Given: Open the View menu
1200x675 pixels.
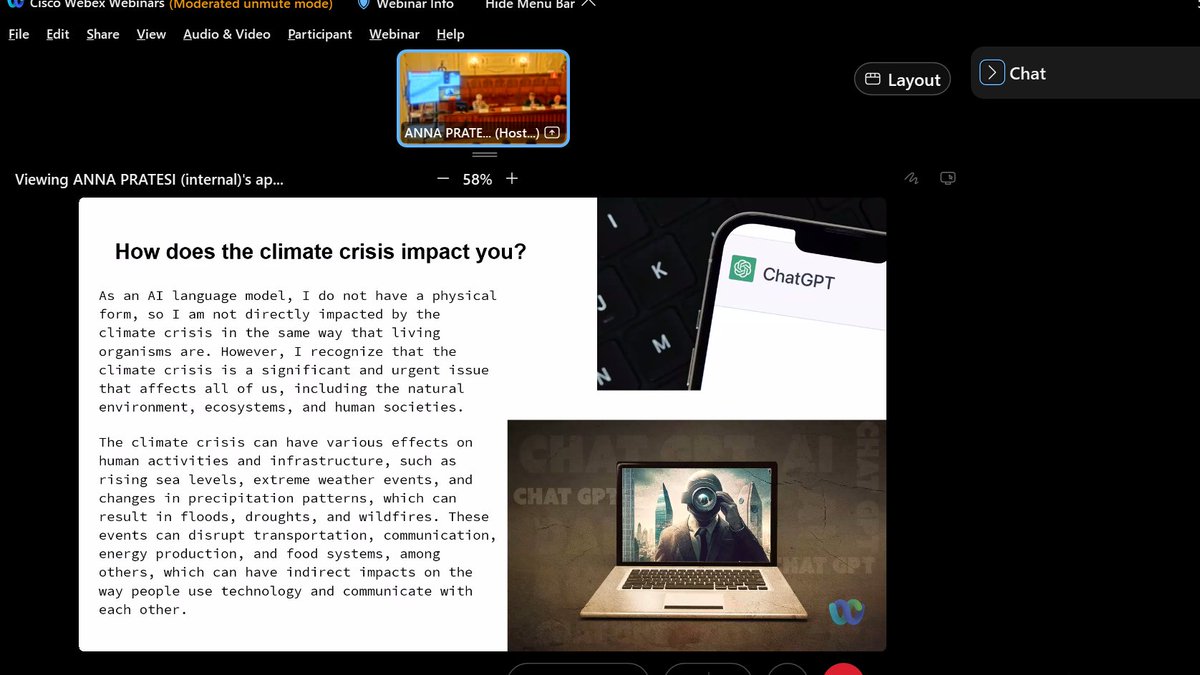Looking at the screenshot, I should pyautogui.click(x=151, y=34).
